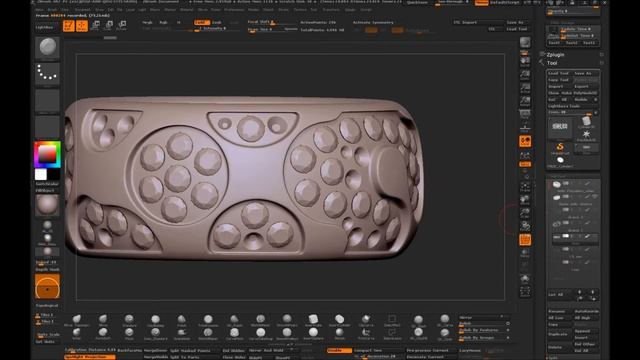The height and width of the screenshot is (360, 640).
Task: Activate the orange Draw mode icon
Action: pos(82,26)
